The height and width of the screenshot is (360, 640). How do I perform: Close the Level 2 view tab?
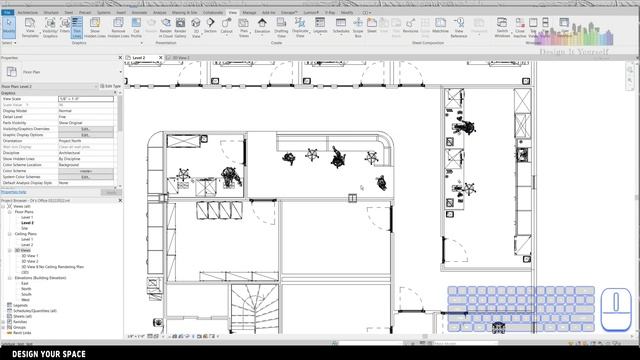(x=160, y=58)
